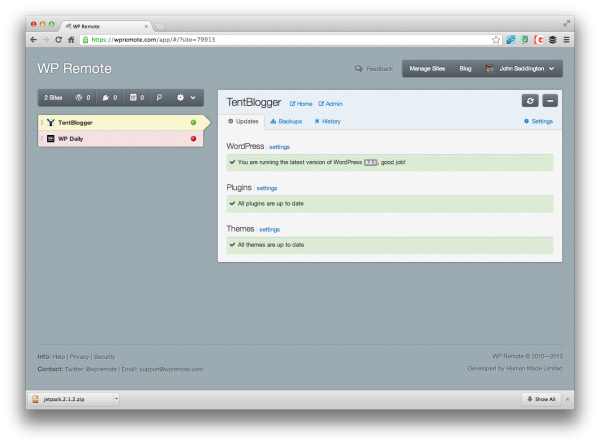Refresh the TentBlogger site data
This screenshot has width=600, height=445.
coord(530,101)
